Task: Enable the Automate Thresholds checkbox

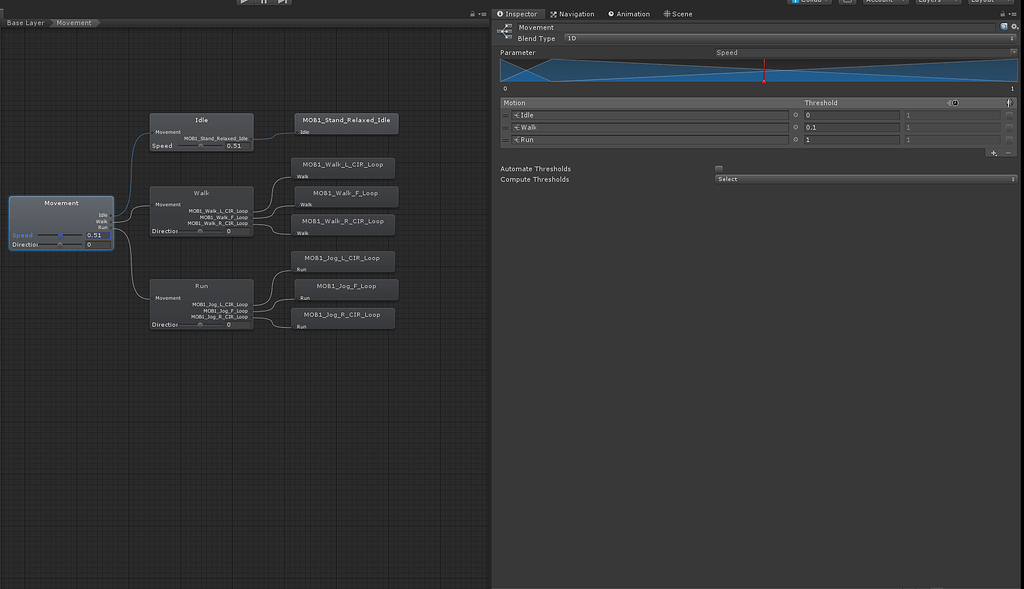Action: [x=719, y=169]
